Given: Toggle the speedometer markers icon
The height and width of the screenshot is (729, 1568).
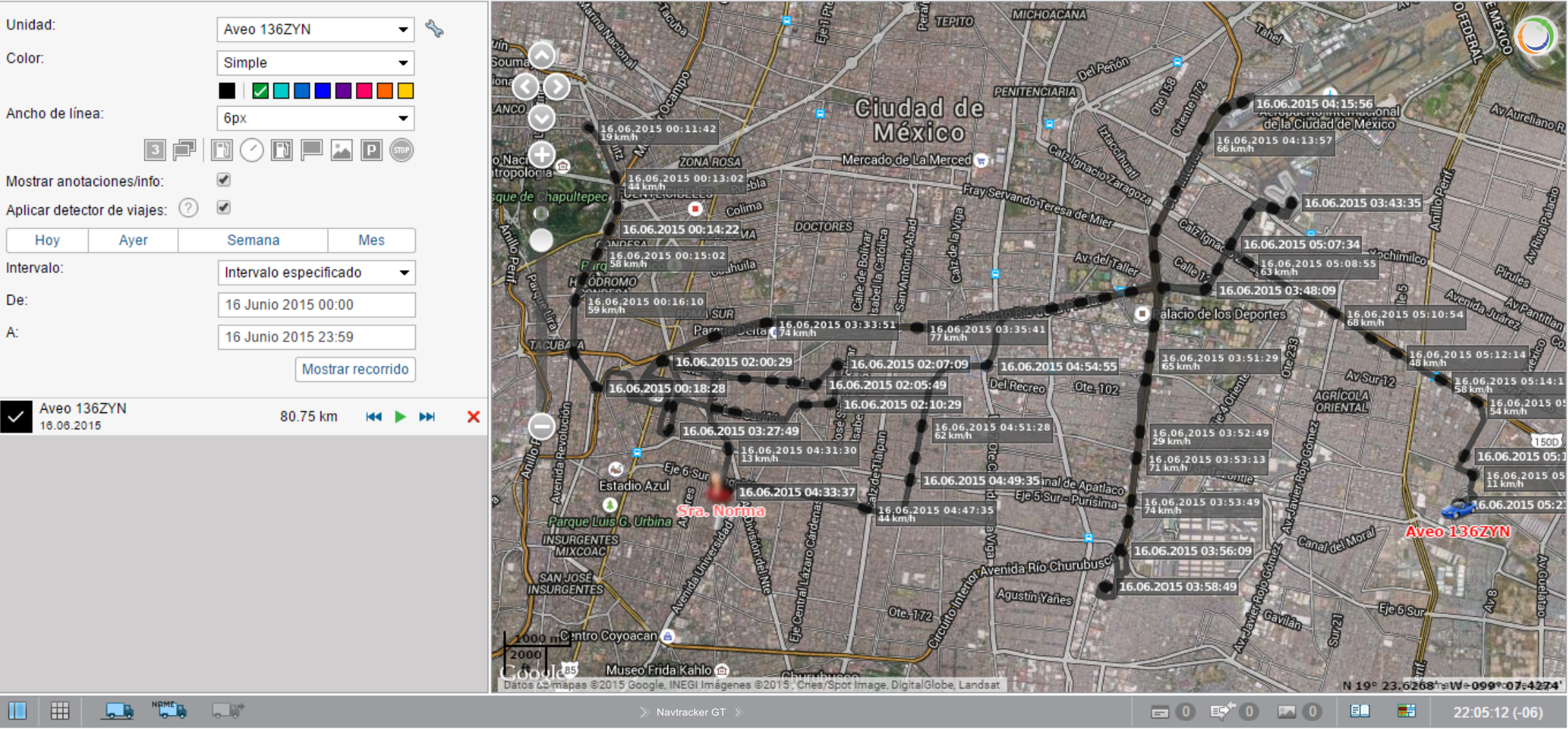Looking at the screenshot, I should (x=252, y=150).
